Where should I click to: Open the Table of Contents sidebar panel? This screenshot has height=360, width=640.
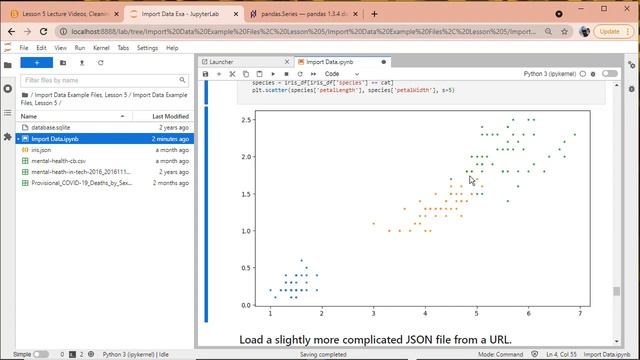7,113
